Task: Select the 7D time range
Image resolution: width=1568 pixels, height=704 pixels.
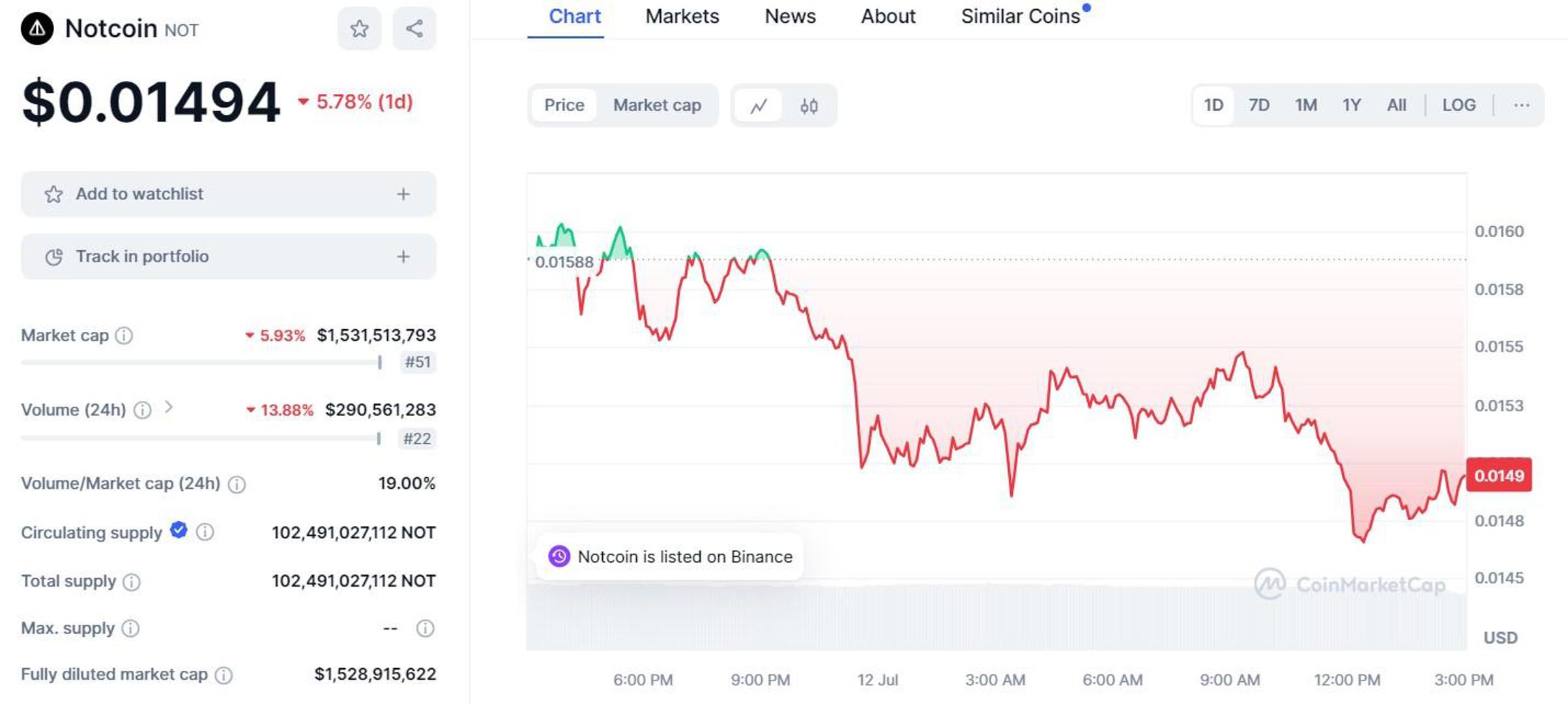Action: coord(1258,106)
